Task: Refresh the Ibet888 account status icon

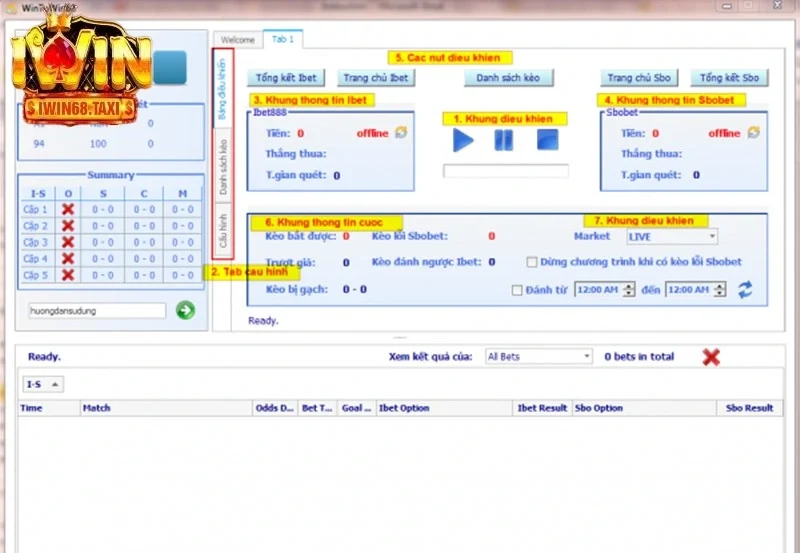Action: tap(401, 133)
